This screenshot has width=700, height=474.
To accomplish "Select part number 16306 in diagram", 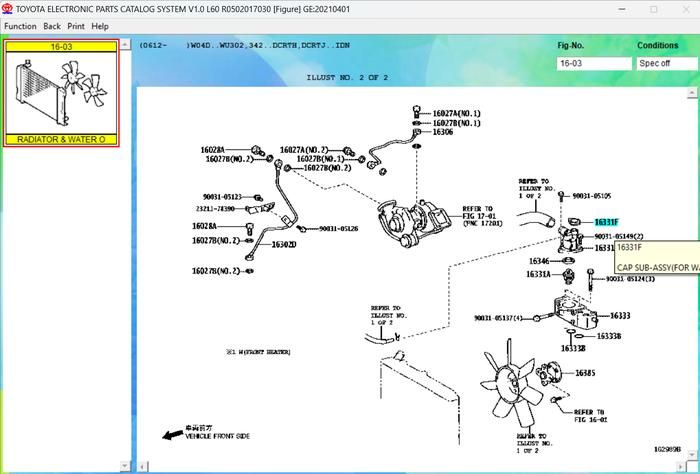I will (x=443, y=132).
